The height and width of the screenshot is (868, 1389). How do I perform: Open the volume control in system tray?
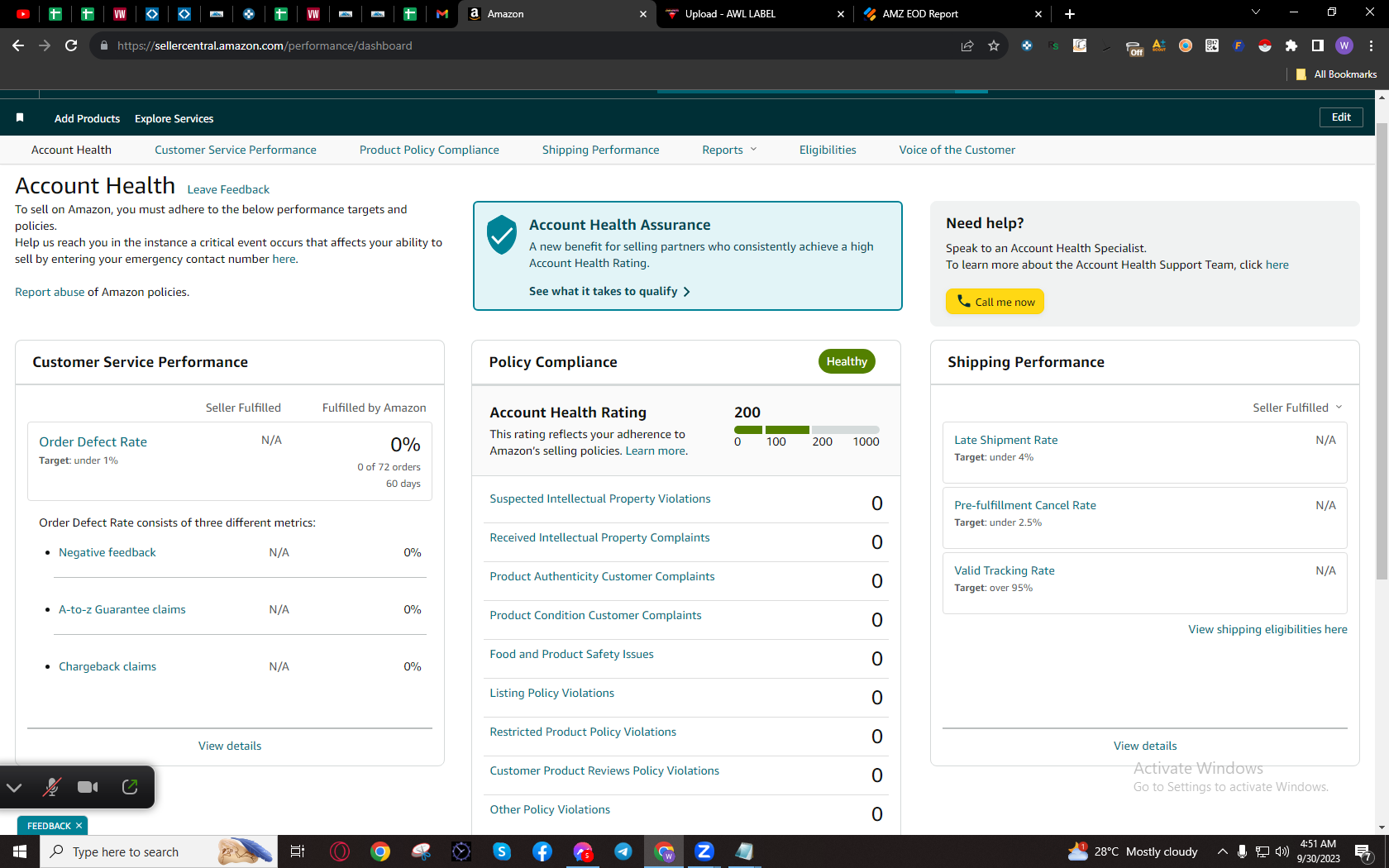pos(1282,851)
